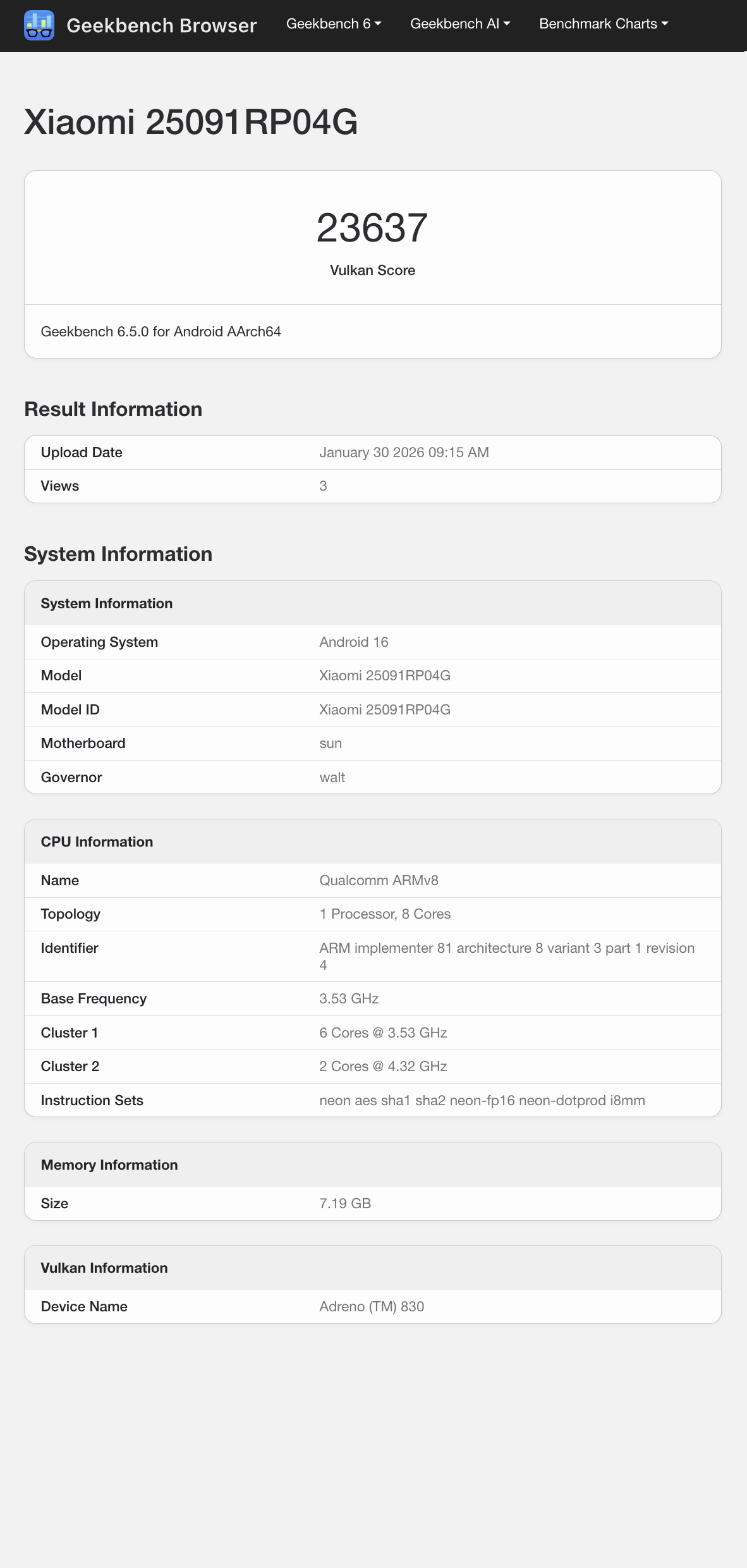Screen dimensions: 747x1568
Task: Click the Android 16 operating system value
Action: (353, 642)
